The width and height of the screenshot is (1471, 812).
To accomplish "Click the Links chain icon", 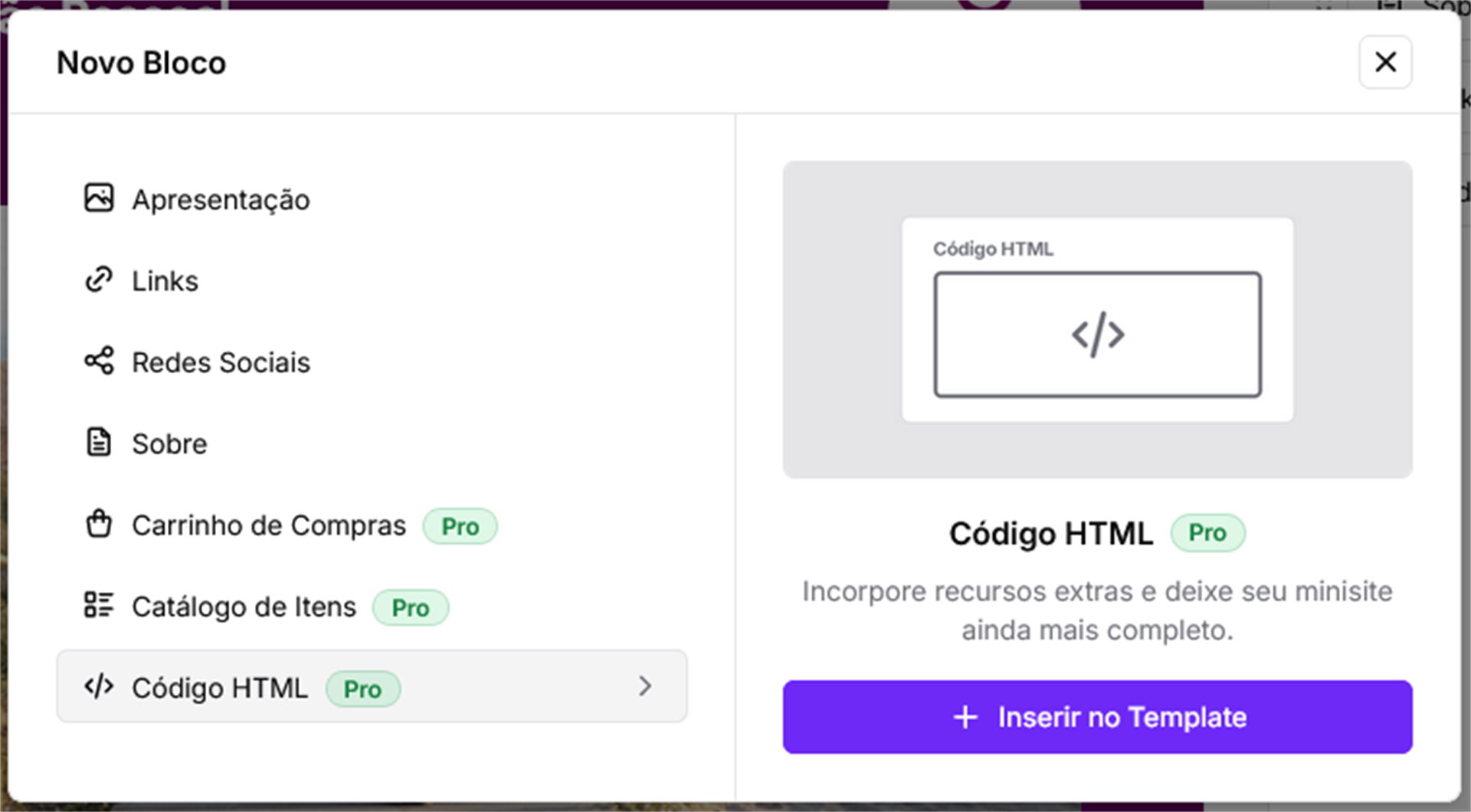I will 99,280.
